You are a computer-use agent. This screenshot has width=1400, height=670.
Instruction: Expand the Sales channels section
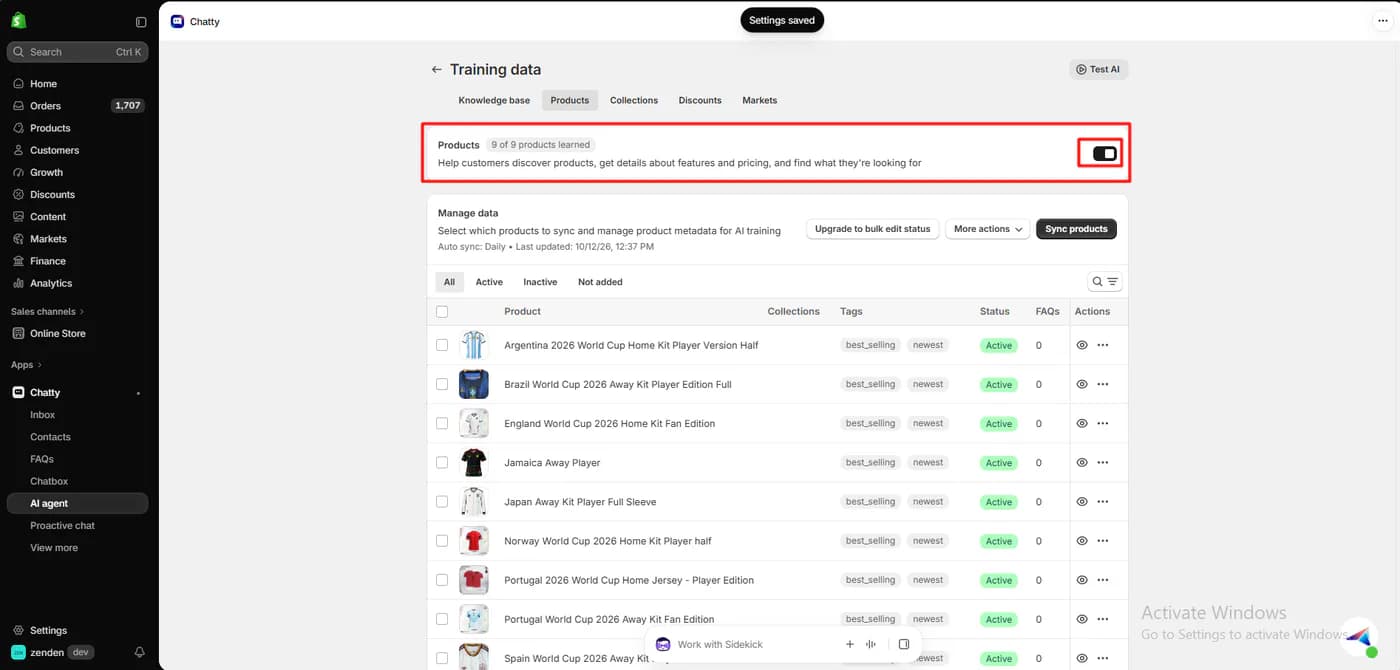click(47, 312)
